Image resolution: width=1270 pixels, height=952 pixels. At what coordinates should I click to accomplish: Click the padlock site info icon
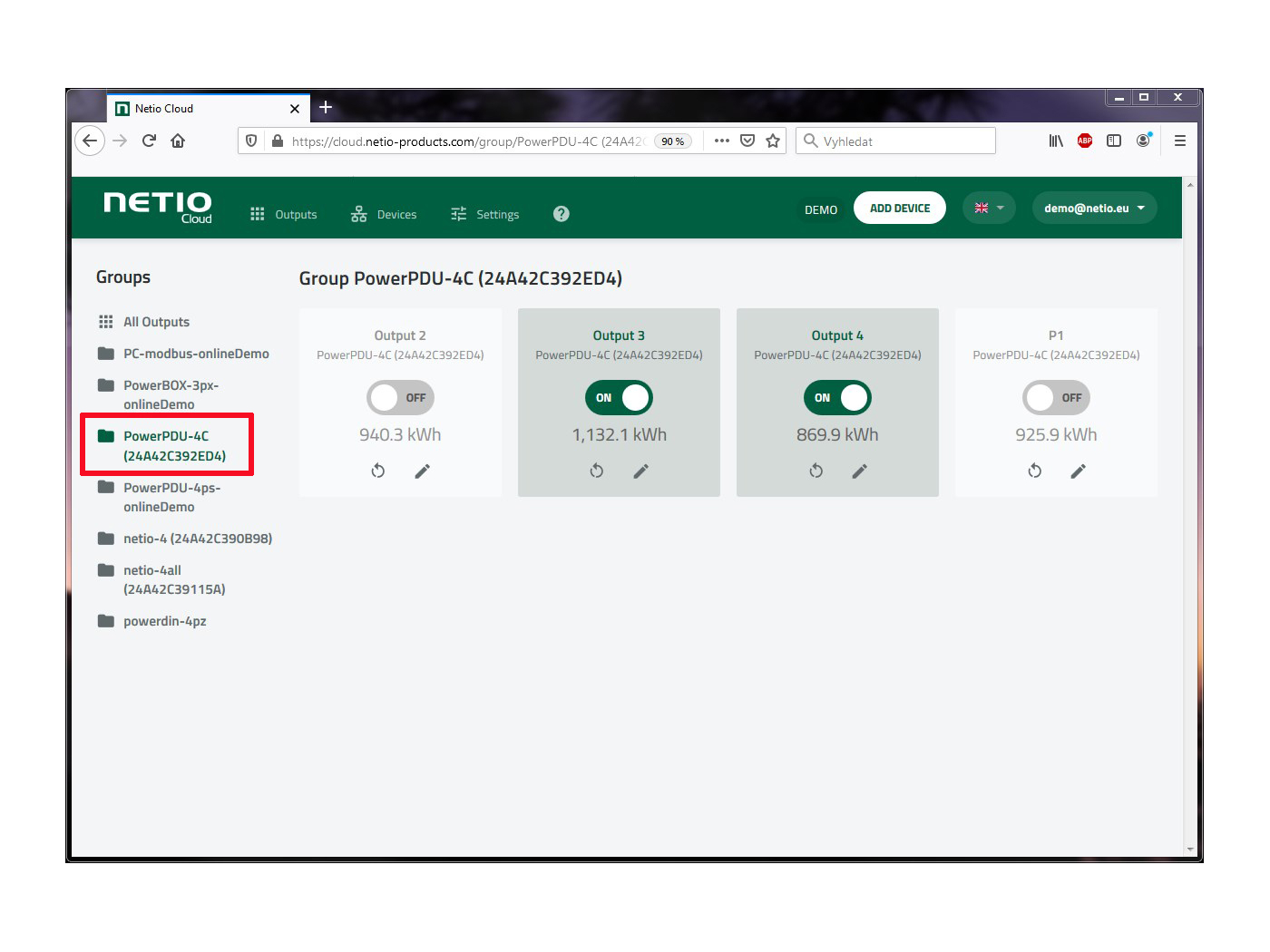pyautogui.click(x=278, y=141)
